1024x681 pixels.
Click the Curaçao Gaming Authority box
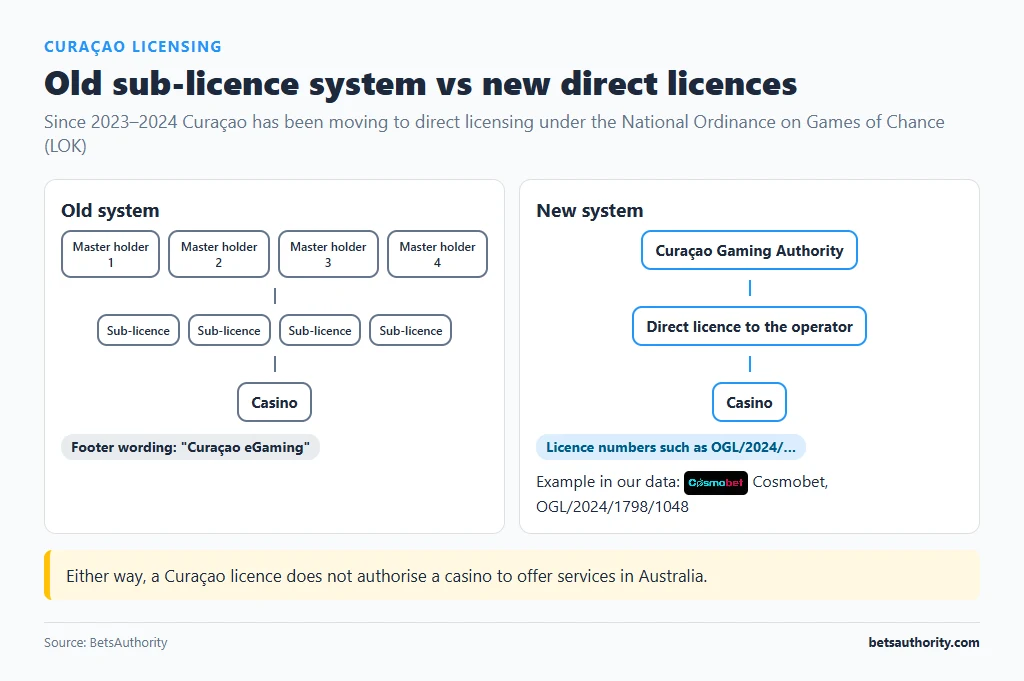(749, 250)
